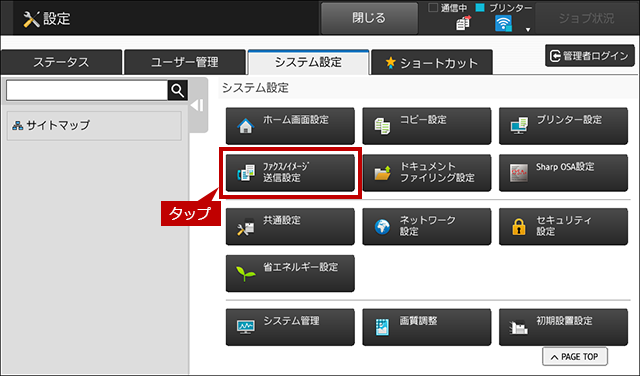Viewport: 640px width, 376px height.
Task: Open 共通設定 tools tile
Action: coord(290,227)
